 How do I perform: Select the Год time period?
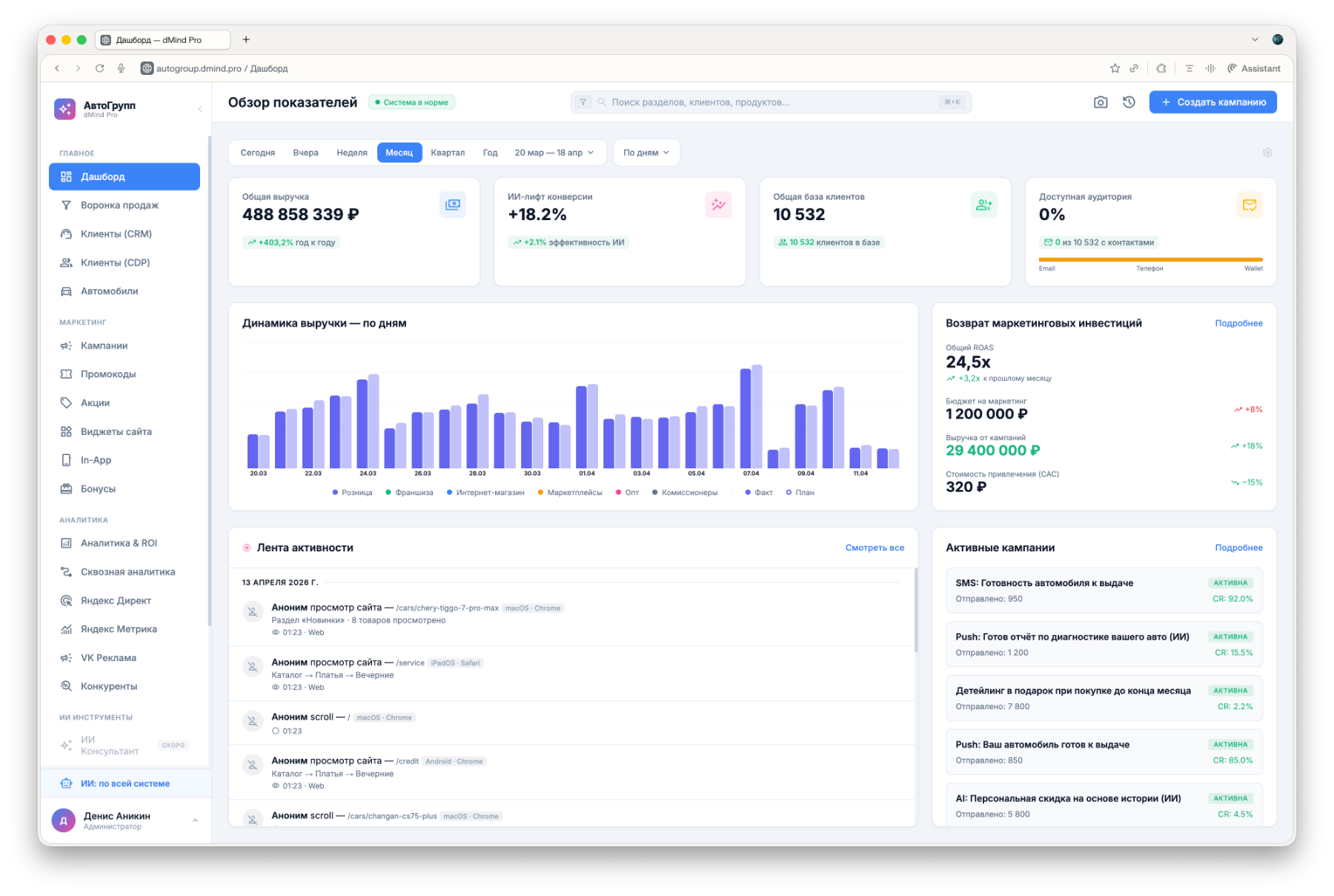[490, 153]
